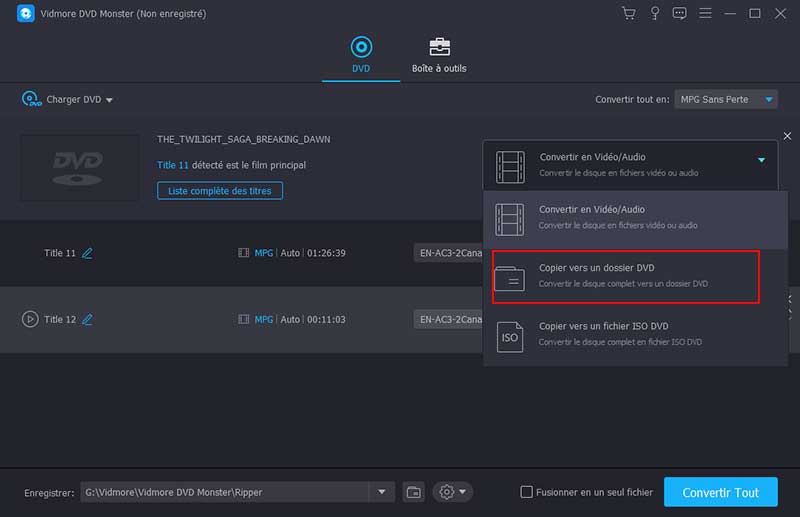This screenshot has height=517, width=800.
Task: Open EN-AC3-2Cana audio dropdown for Title 12
Action: [448, 319]
